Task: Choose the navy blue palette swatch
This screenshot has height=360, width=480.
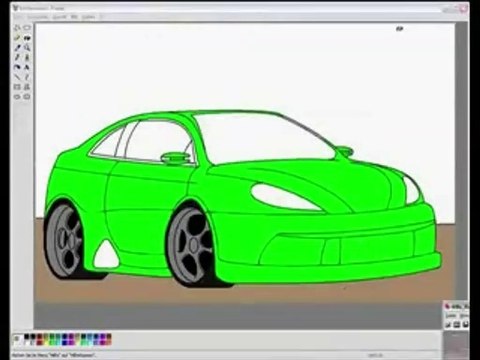Action: pos(65,337)
